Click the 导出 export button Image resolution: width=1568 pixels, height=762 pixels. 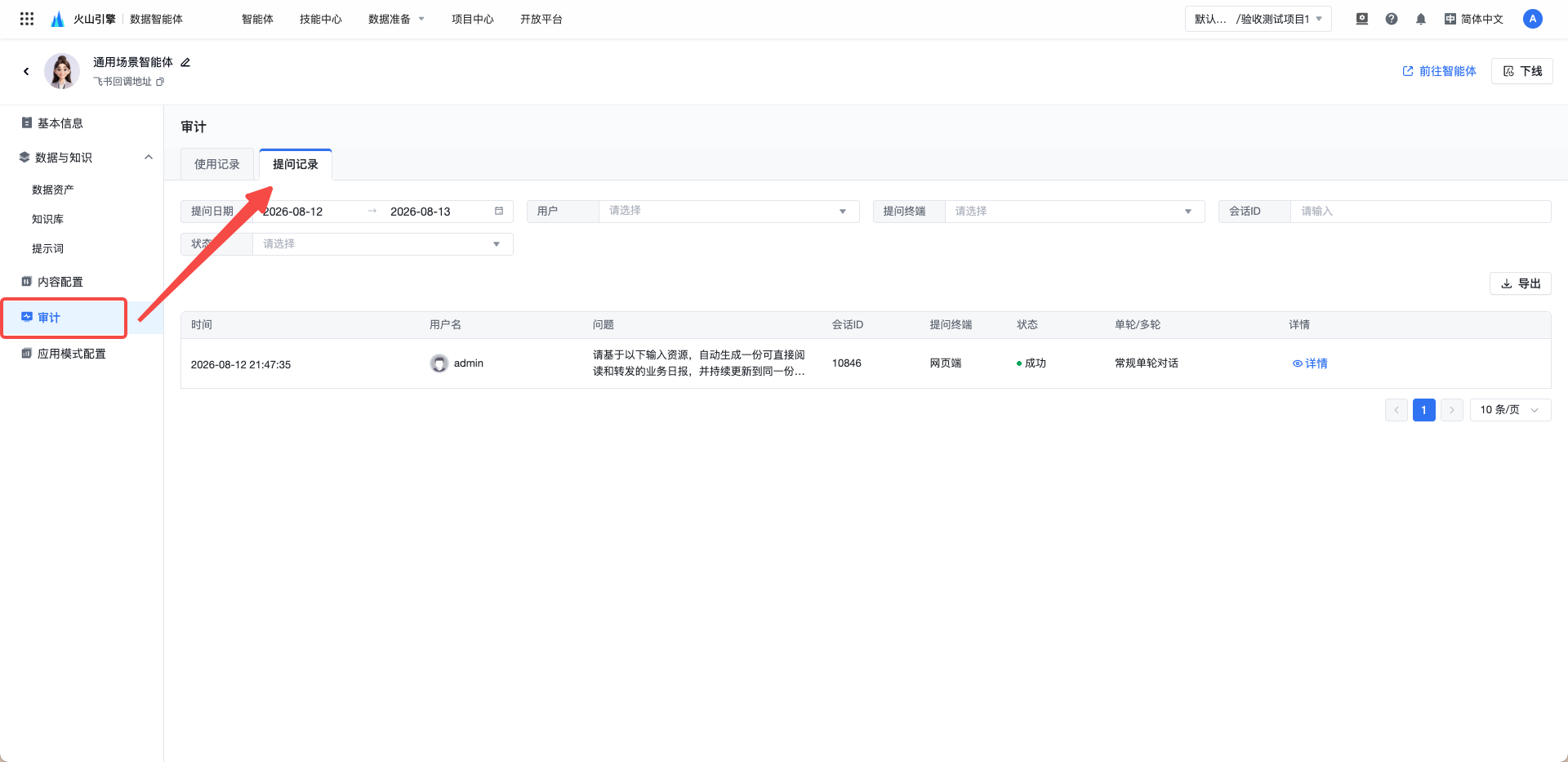click(1521, 283)
